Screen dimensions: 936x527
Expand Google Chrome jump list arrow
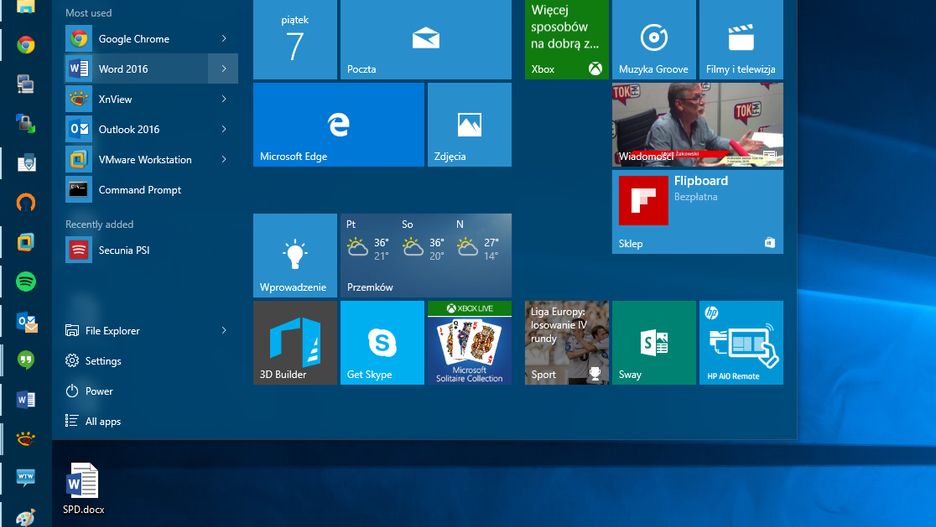(223, 39)
